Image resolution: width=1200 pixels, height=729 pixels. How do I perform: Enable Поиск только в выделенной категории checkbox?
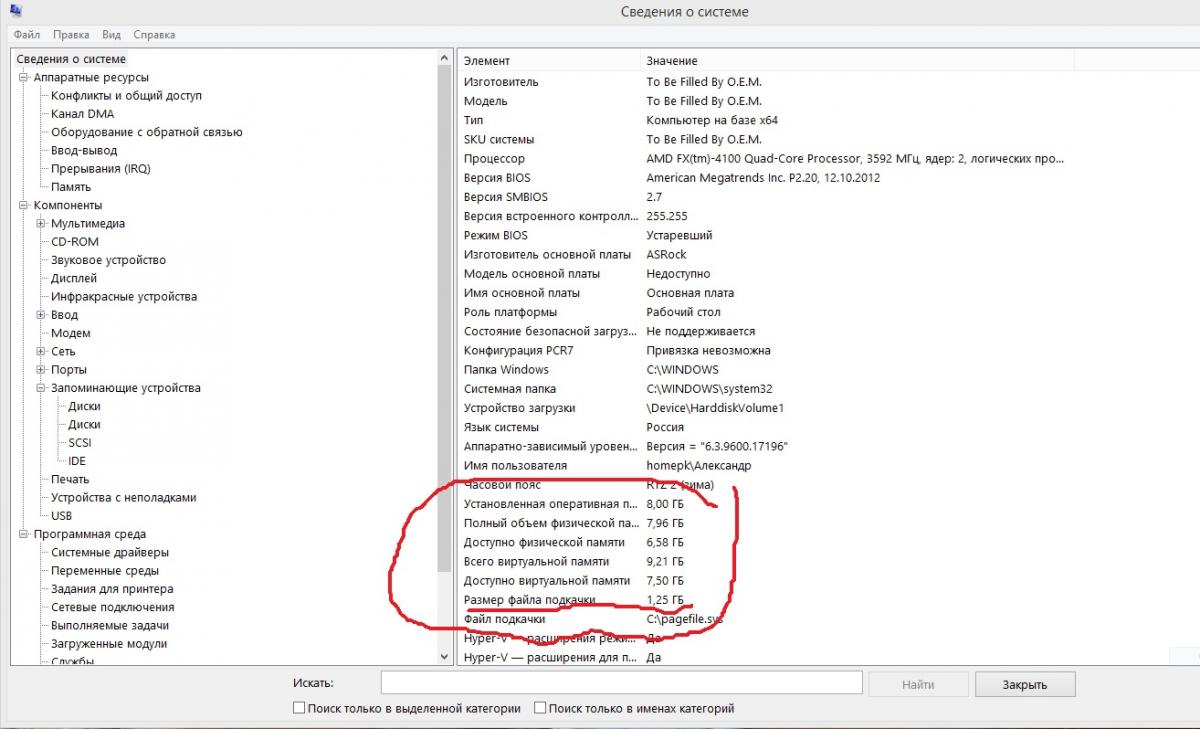pos(299,708)
